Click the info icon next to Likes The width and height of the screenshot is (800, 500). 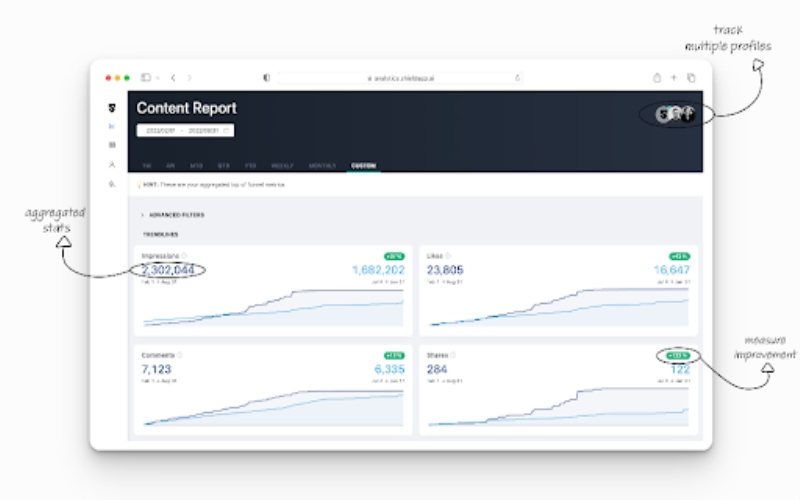[451, 256]
